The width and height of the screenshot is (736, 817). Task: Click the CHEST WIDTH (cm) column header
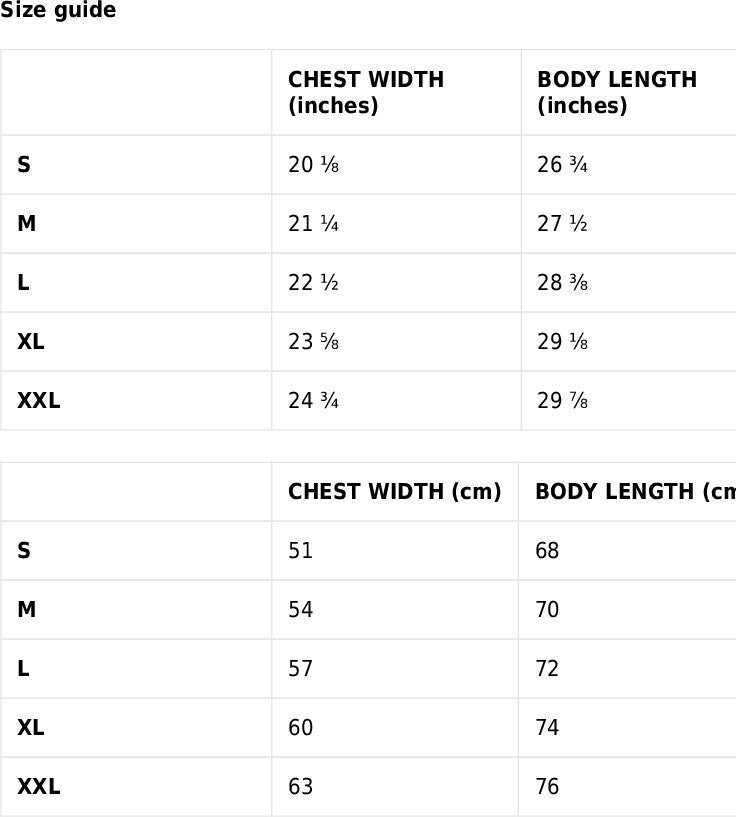(x=395, y=491)
